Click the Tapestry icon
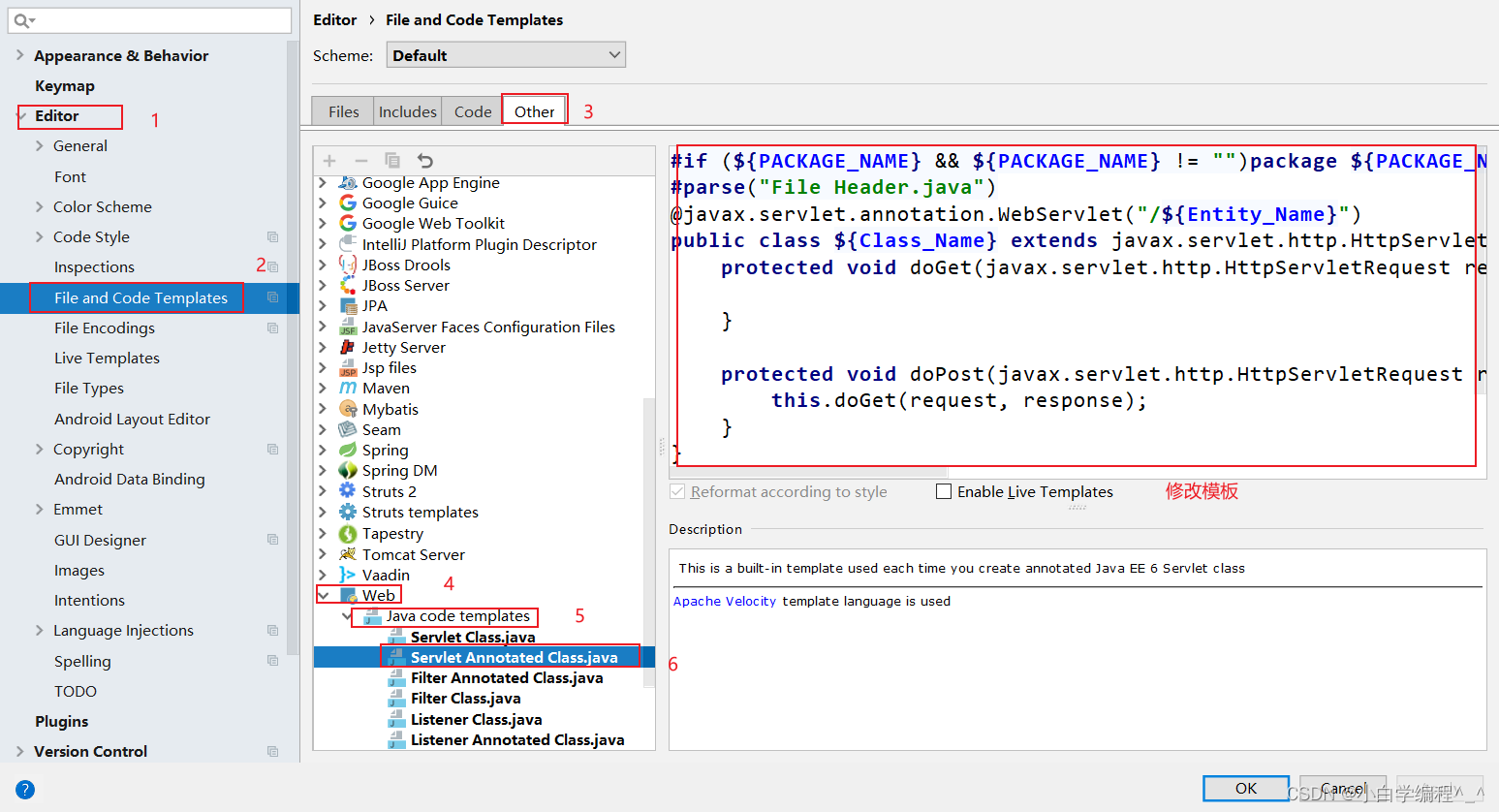The height and width of the screenshot is (812, 1499). coord(348,533)
